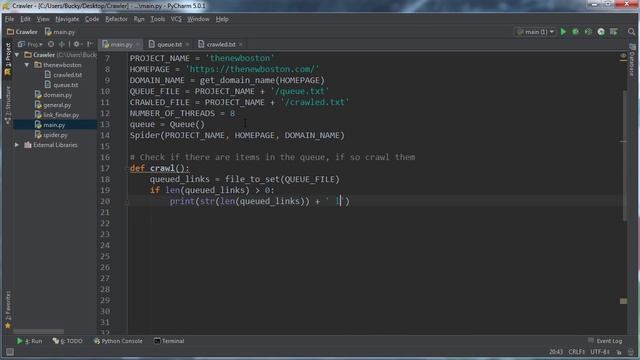Toggle the read-only lock icon in status bar
The image size is (640, 360).
(x=619, y=352)
